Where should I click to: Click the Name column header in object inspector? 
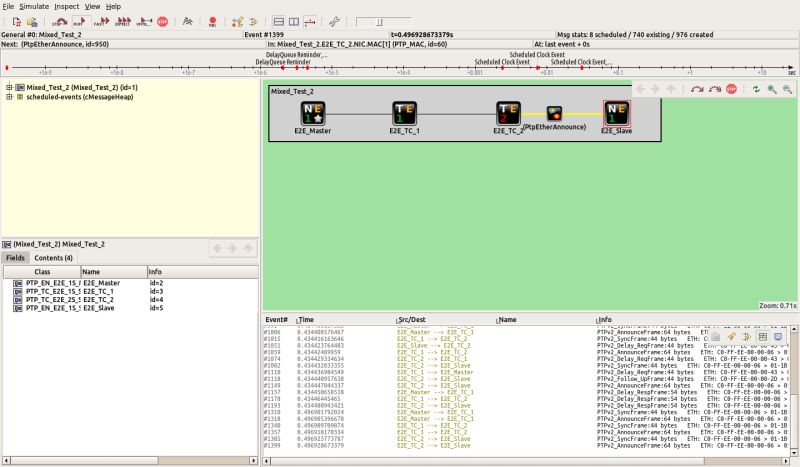(x=114, y=272)
